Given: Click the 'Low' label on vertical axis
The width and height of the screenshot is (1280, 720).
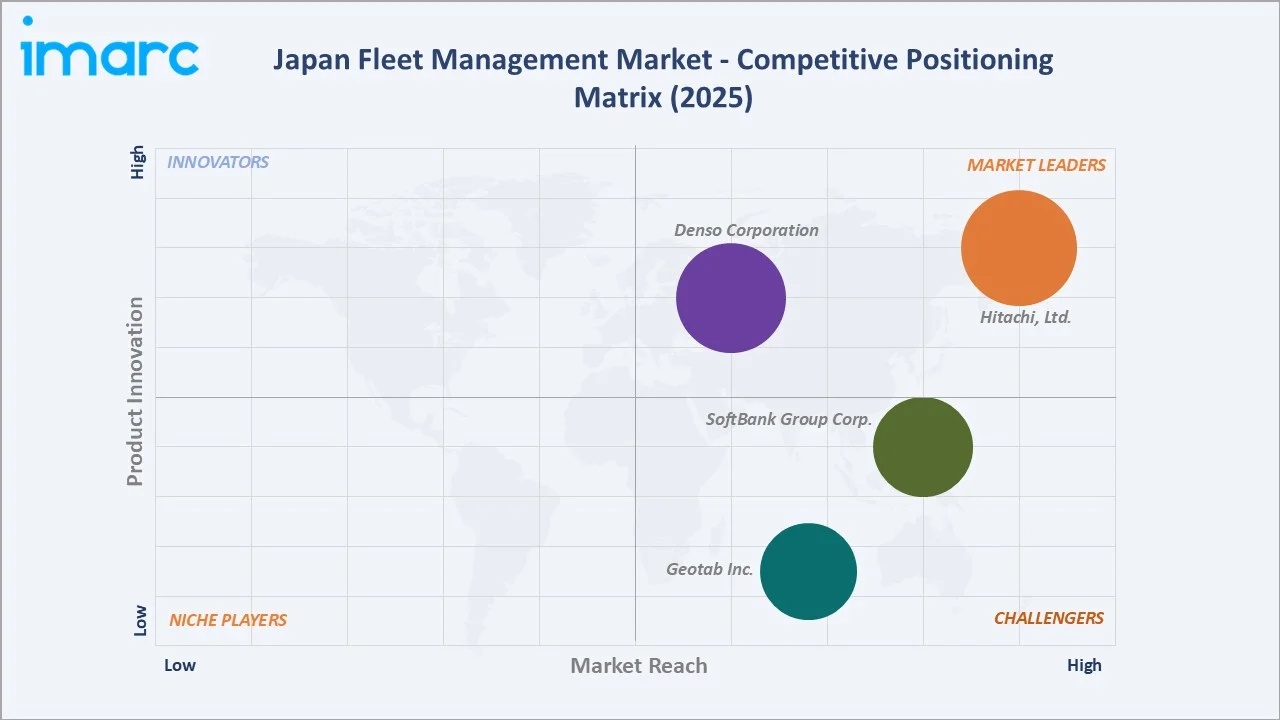Looking at the screenshot, I should [x=140, y=620].
